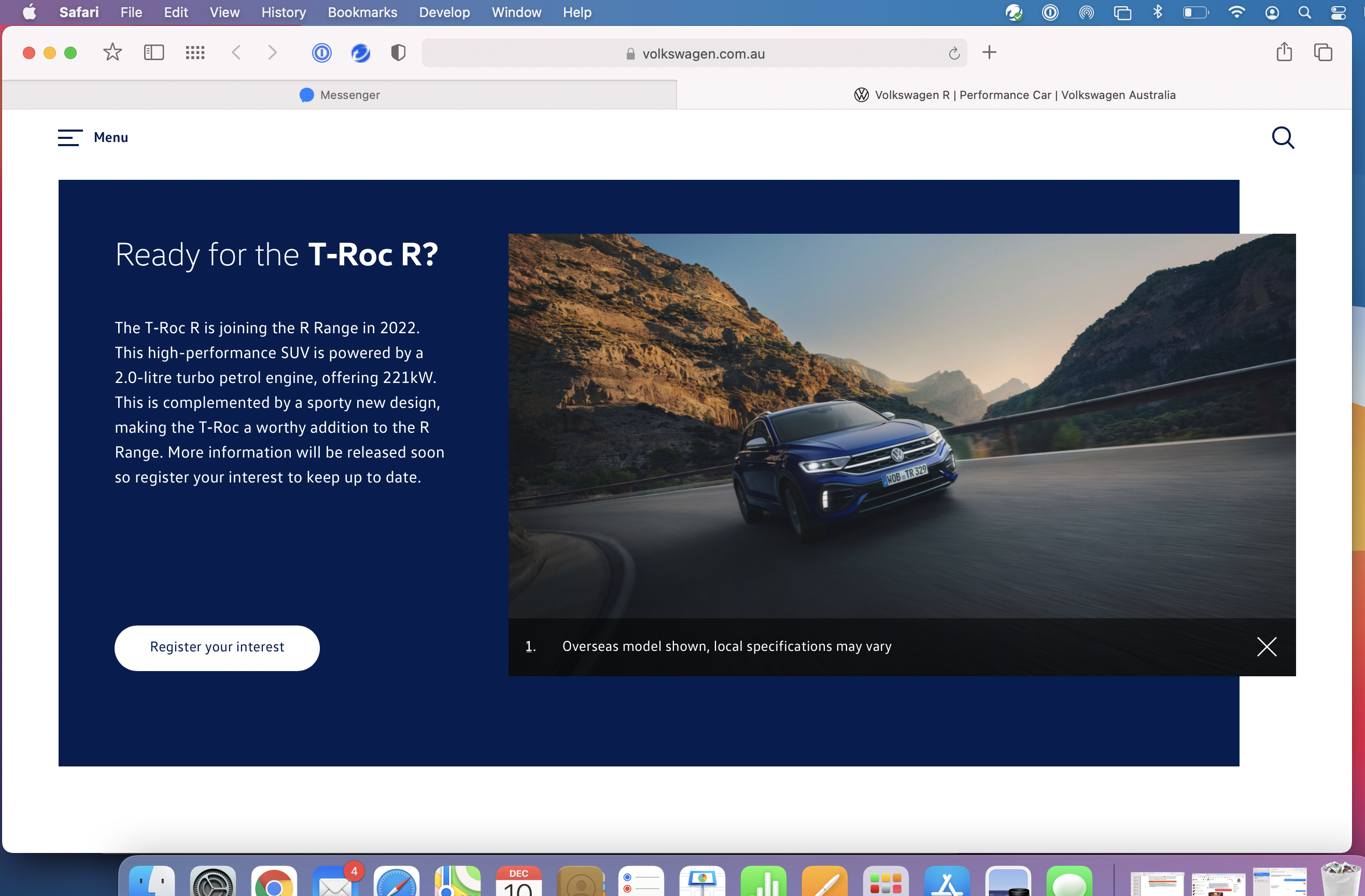Go forward to the next page

[x=272, y=53]
